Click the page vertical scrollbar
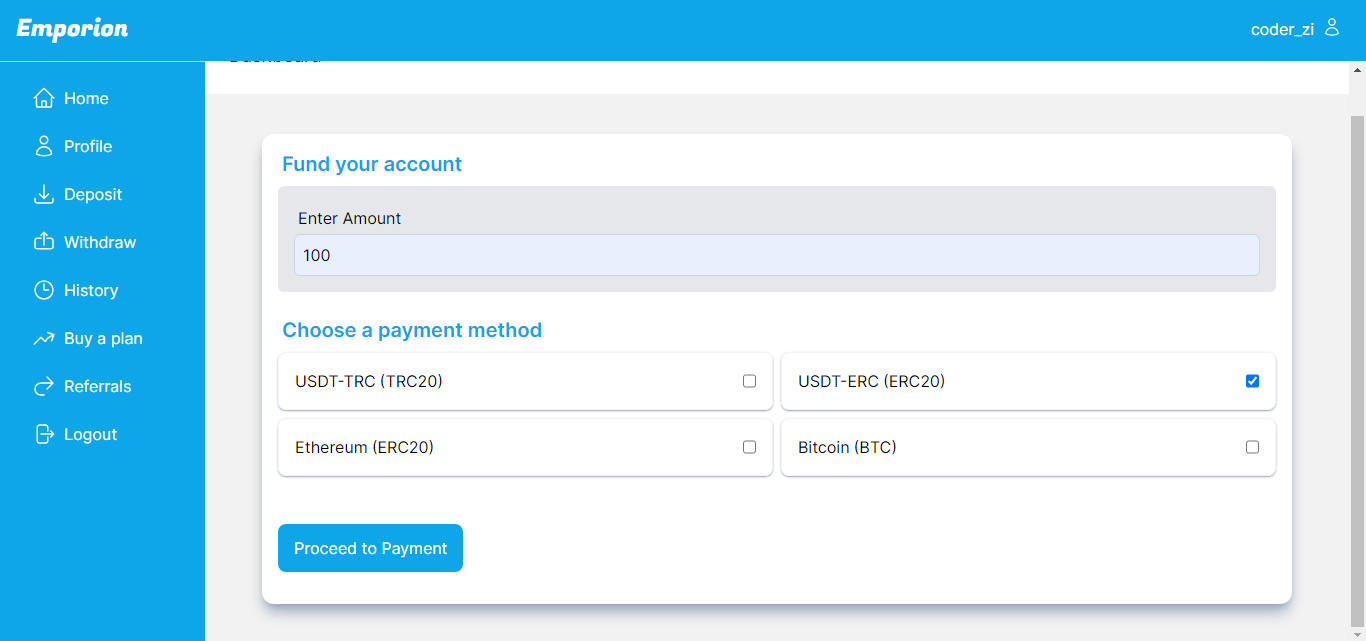The width and height of the screenshot is (1366, 641). tap(1357, 351)
